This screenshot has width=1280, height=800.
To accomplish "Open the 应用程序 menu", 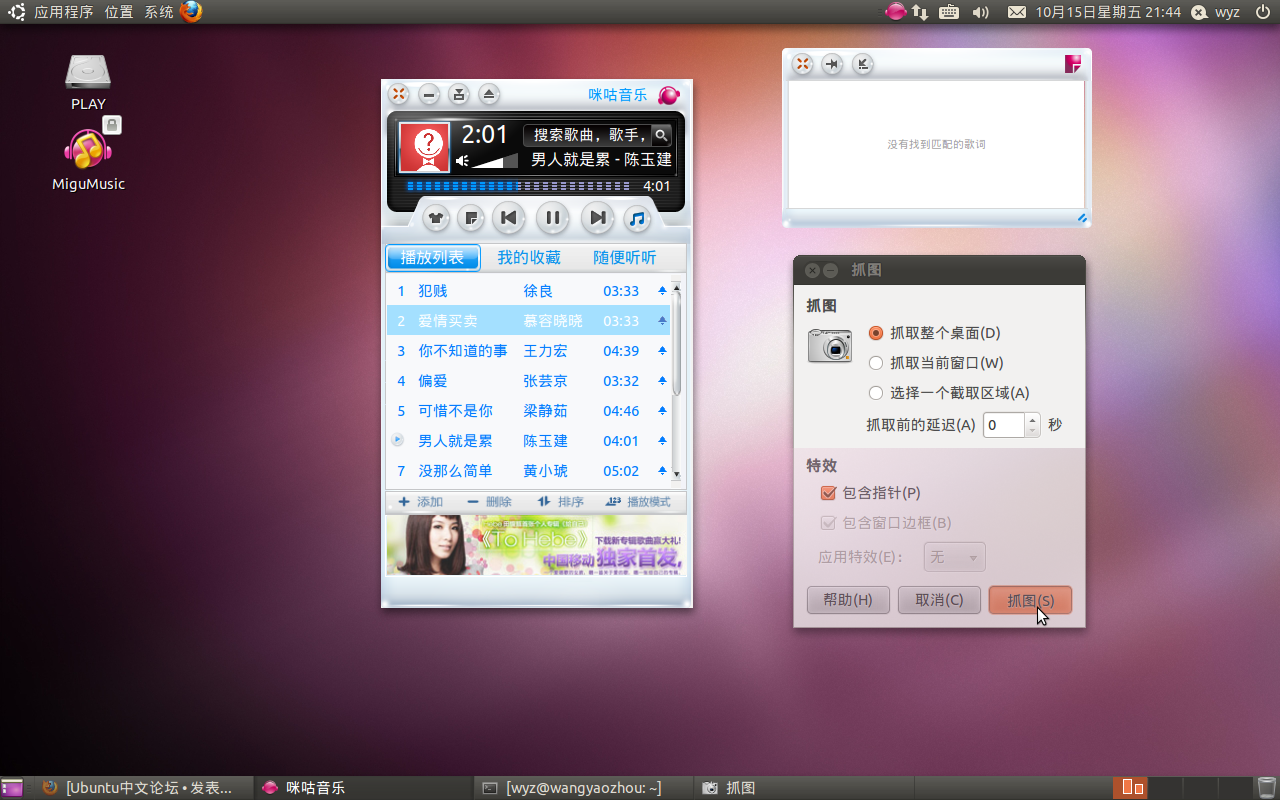I will point(63,12).
